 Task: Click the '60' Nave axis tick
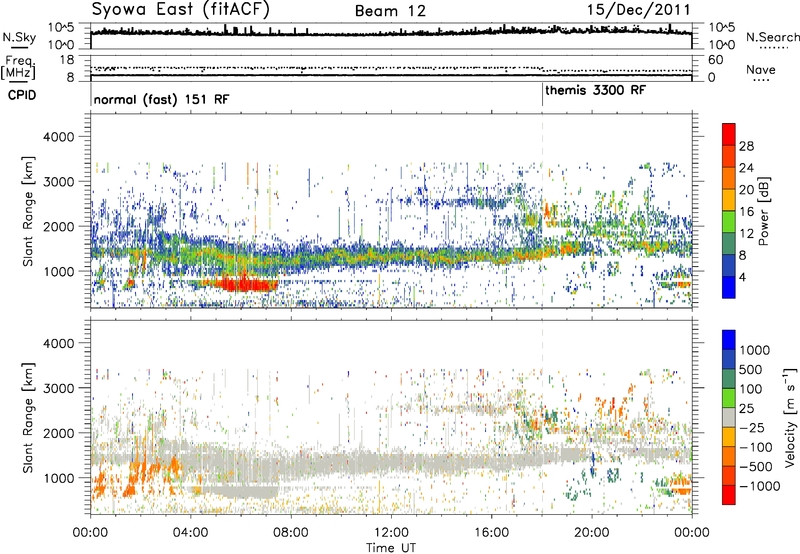coord(715,60)
